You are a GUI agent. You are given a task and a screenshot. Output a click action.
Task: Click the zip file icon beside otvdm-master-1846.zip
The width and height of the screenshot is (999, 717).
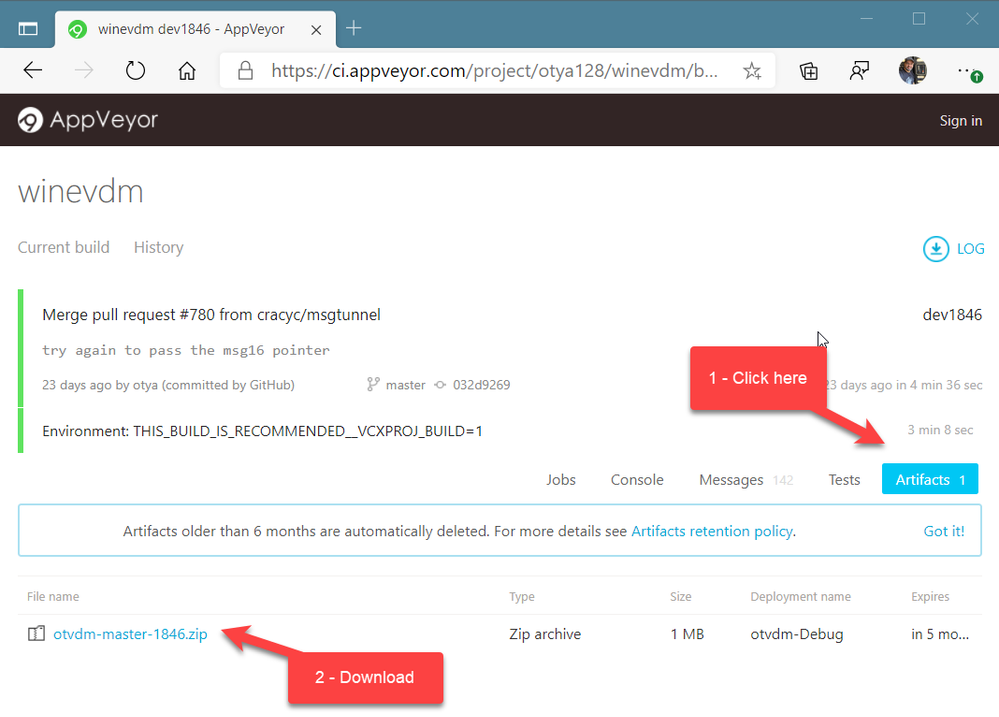point(36,633)
